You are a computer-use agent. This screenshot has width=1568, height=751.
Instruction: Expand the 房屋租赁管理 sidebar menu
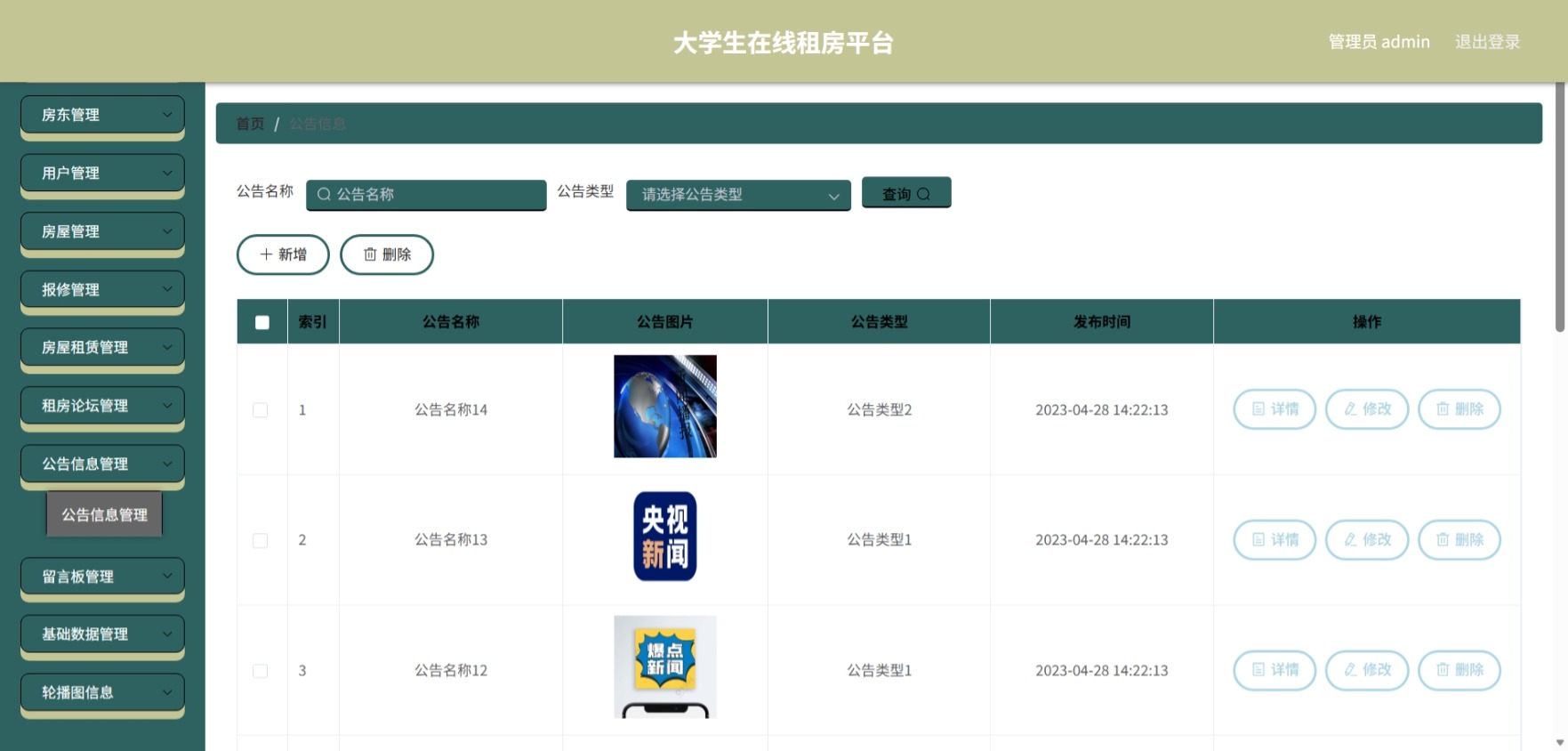[102, 347]
